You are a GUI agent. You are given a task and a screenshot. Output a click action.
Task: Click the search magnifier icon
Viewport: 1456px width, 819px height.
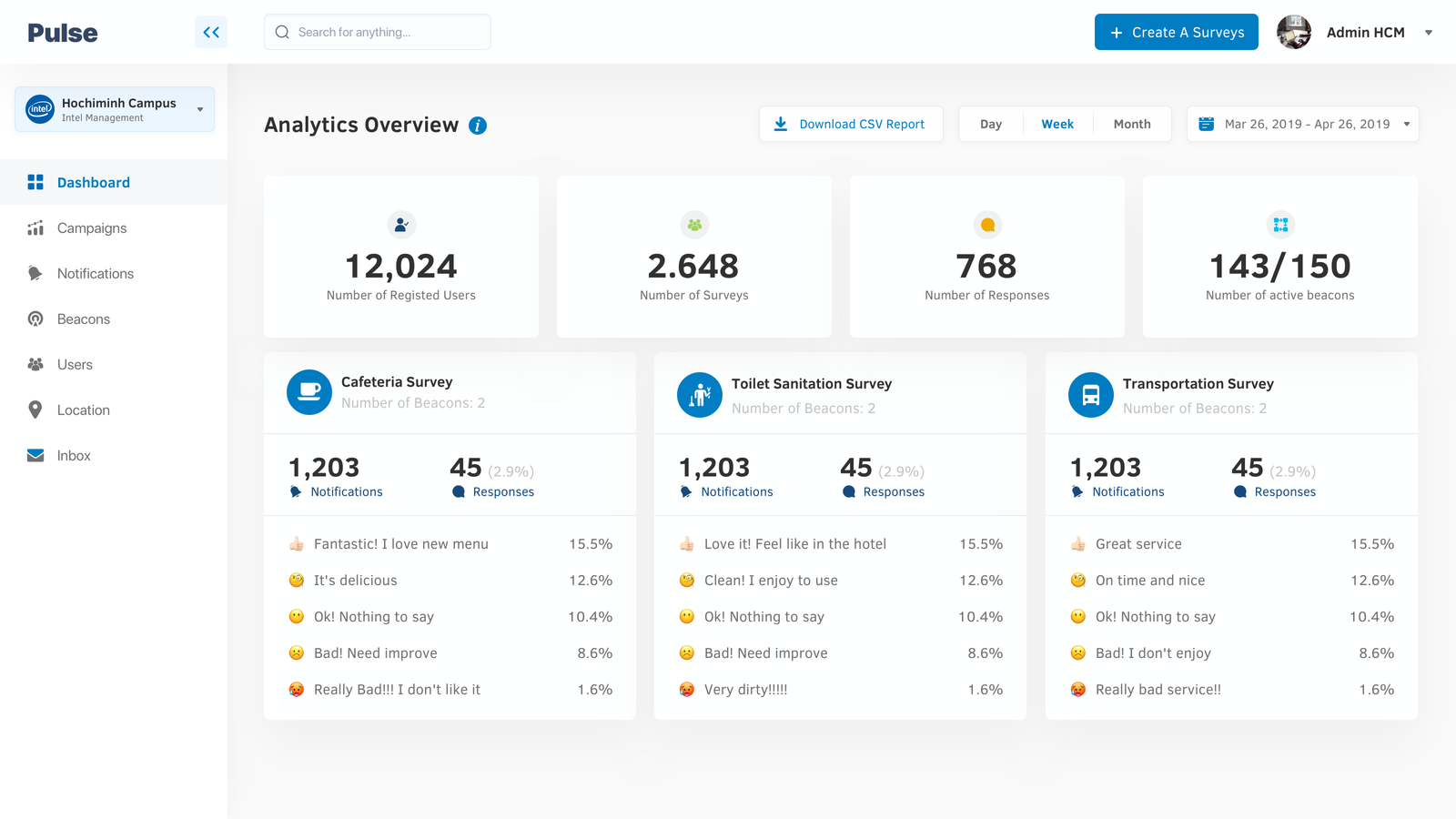(x=282, y=32)
